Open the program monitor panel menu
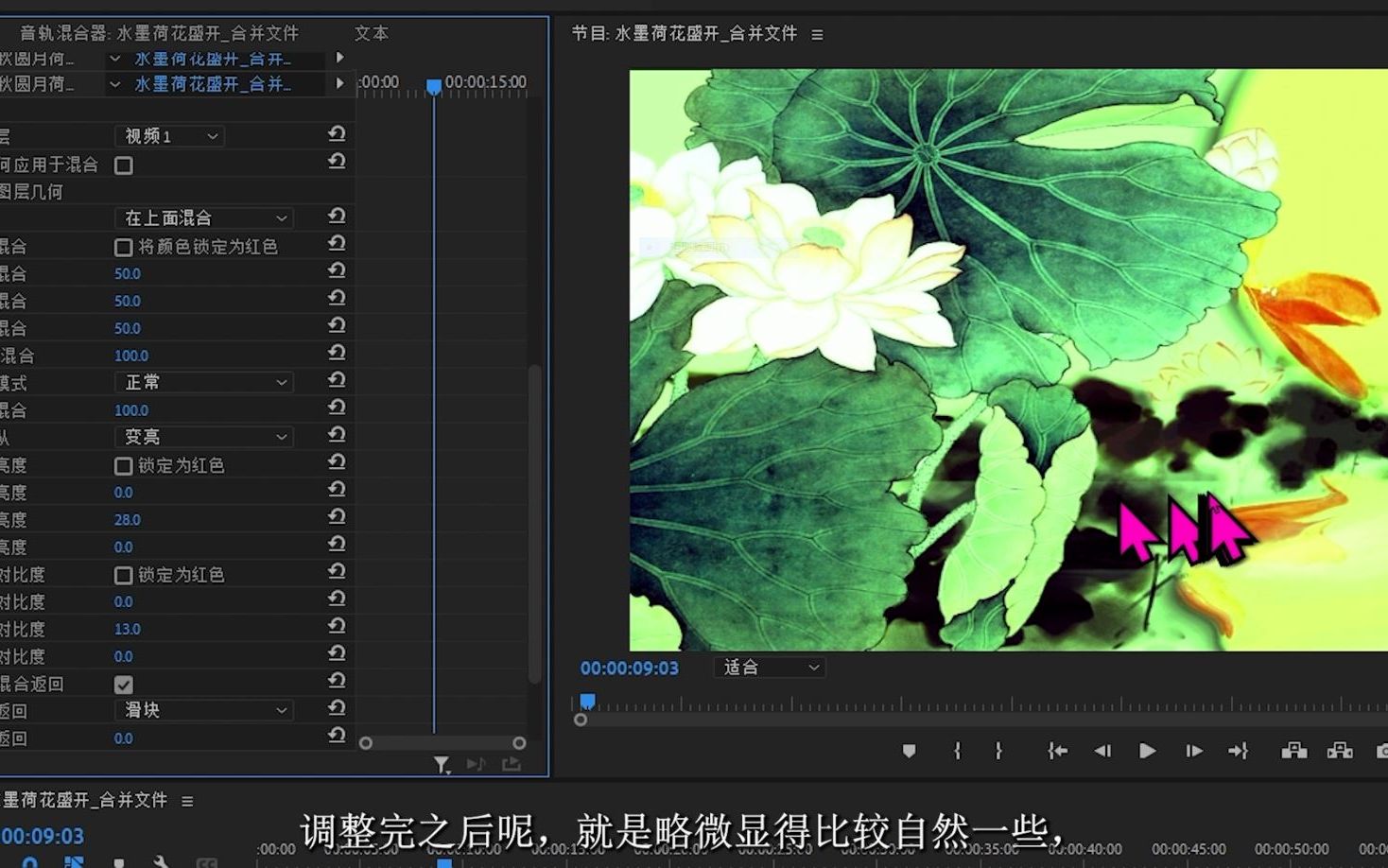Screen dimensions: 1388x868 tap(817, 35)
